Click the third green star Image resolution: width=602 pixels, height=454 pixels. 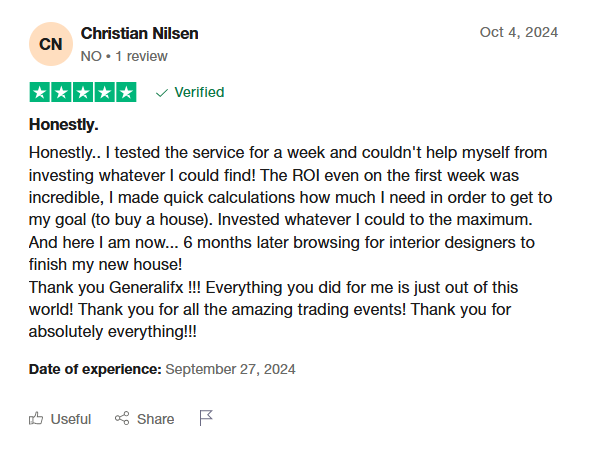click(83, 92)
